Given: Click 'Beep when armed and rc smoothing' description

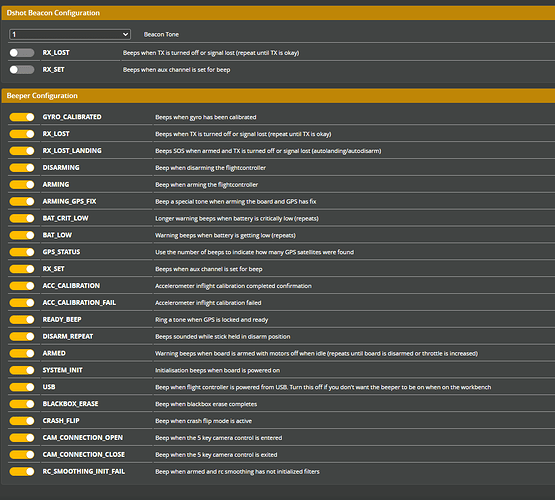Looking at the screenshot, I should click(x=237, y=472).
